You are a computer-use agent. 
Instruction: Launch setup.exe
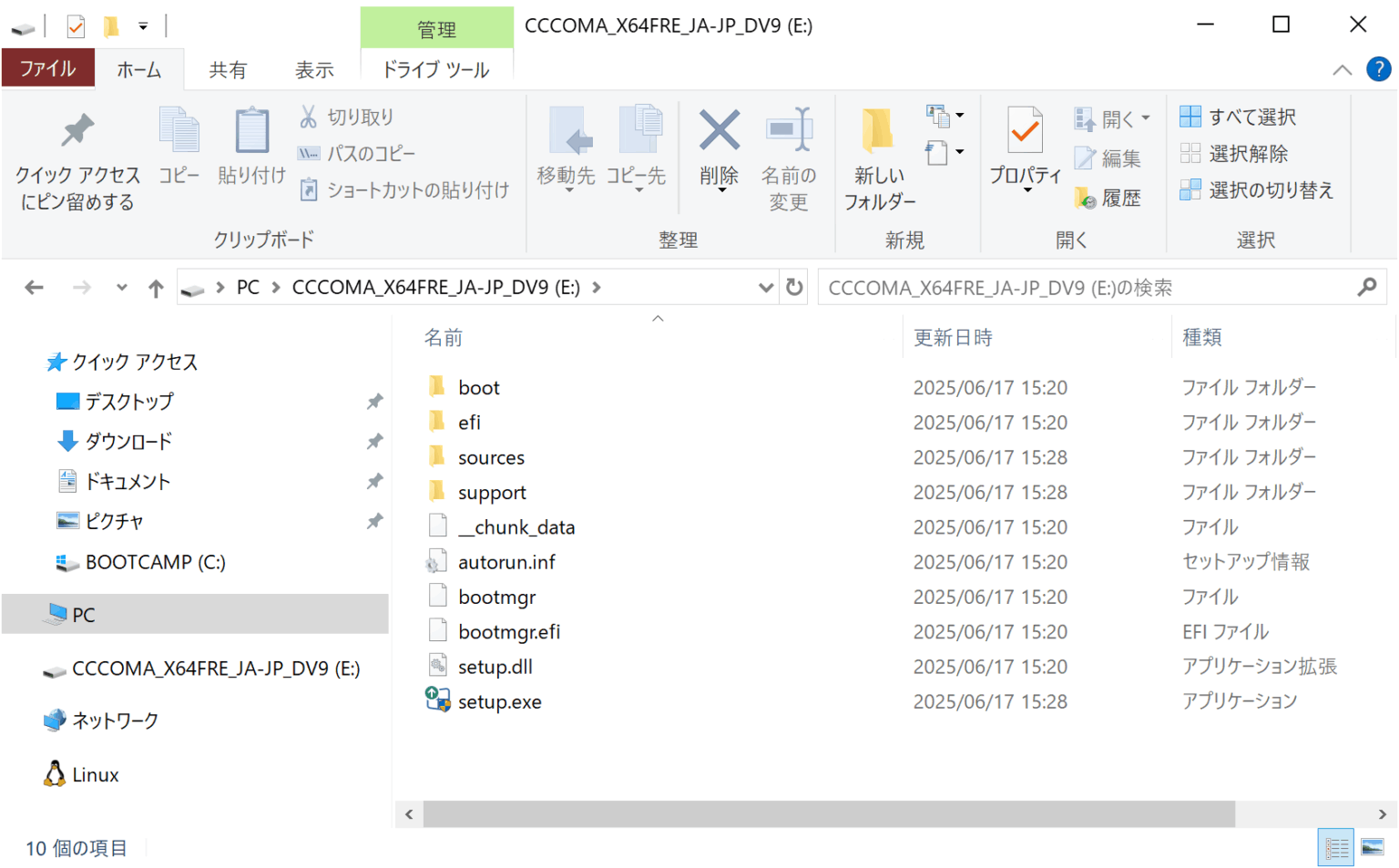pos(499,701)
